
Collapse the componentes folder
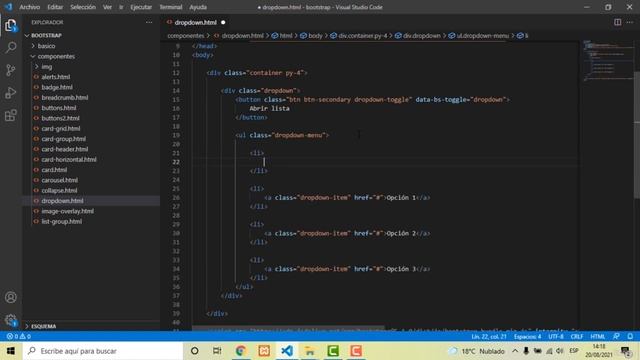pyautogui.click(x=56, y=56)
